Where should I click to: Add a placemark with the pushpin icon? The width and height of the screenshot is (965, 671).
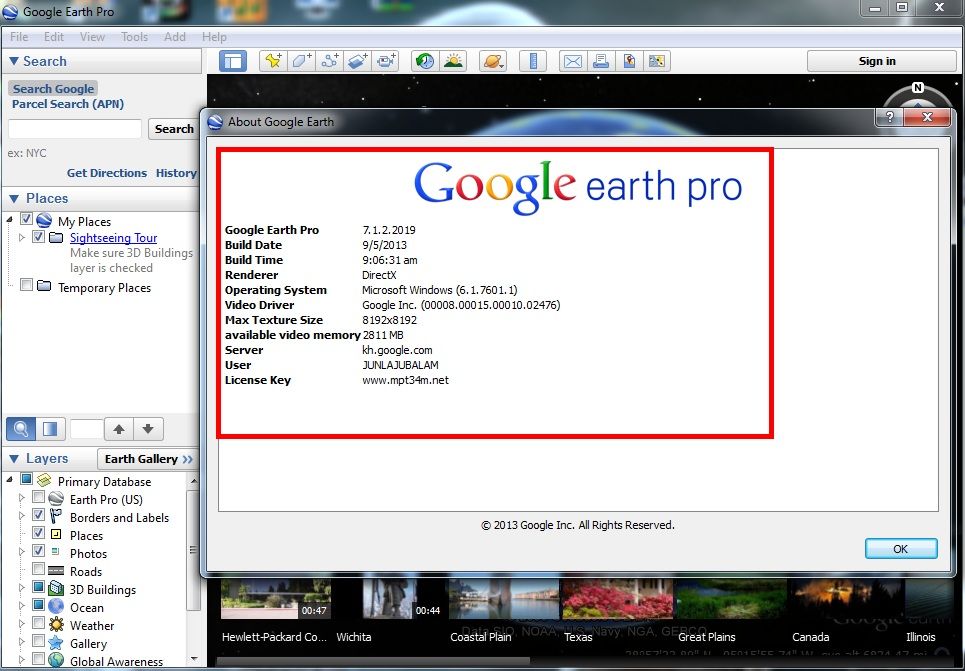point(273,61)
